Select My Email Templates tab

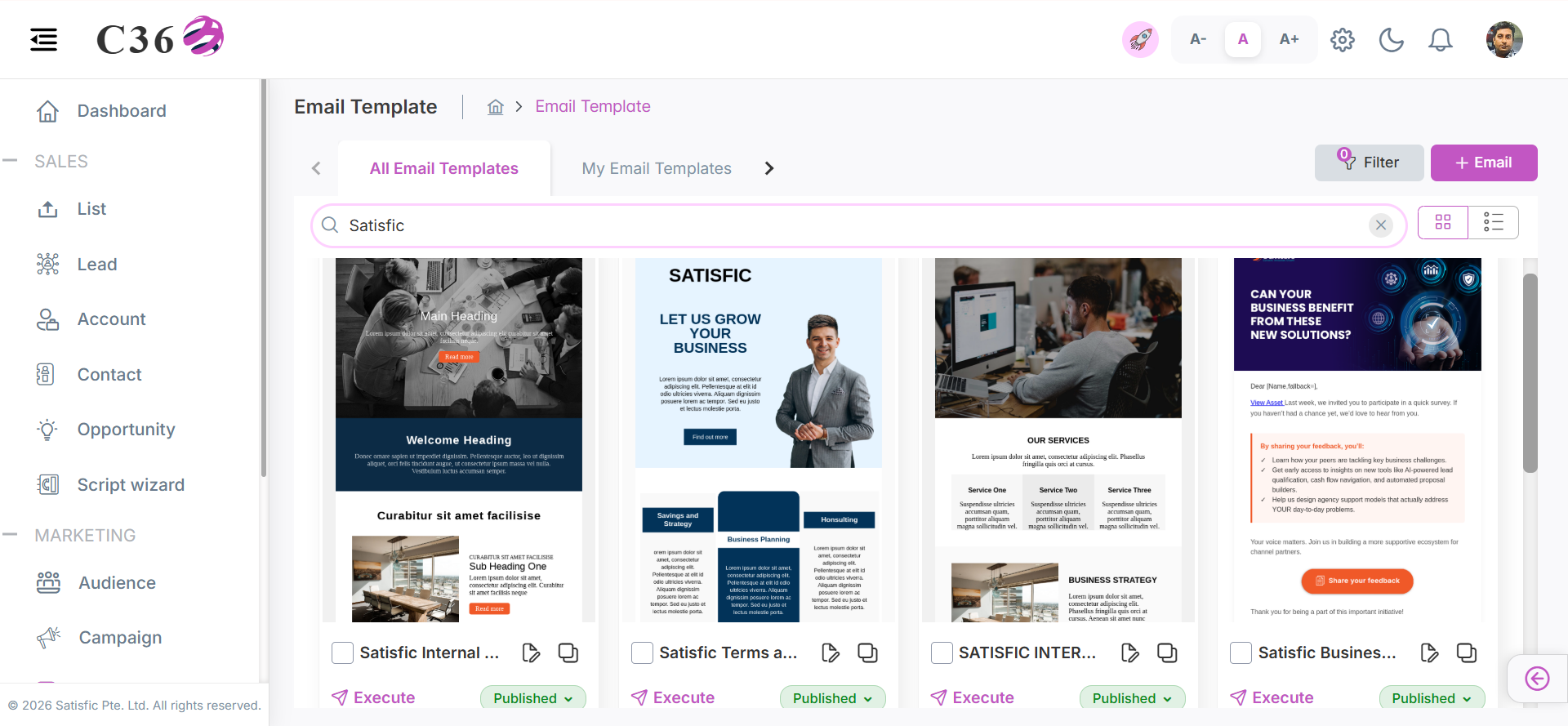pos(657,168)
